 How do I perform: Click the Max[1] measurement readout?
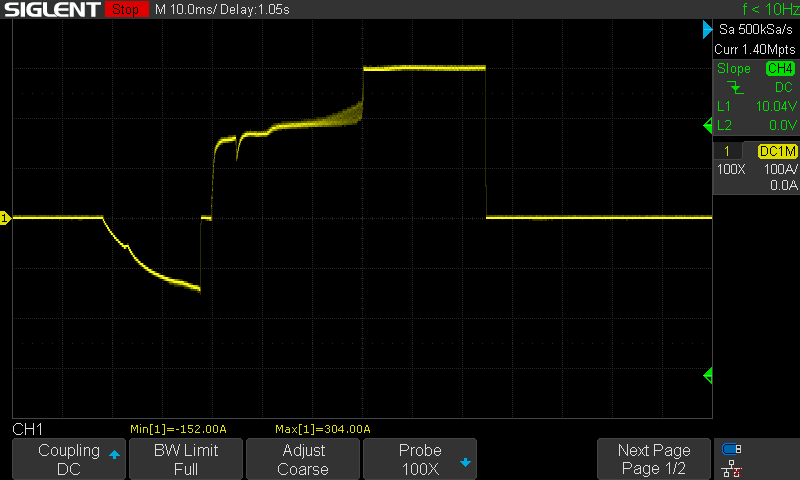click(321, 429)
